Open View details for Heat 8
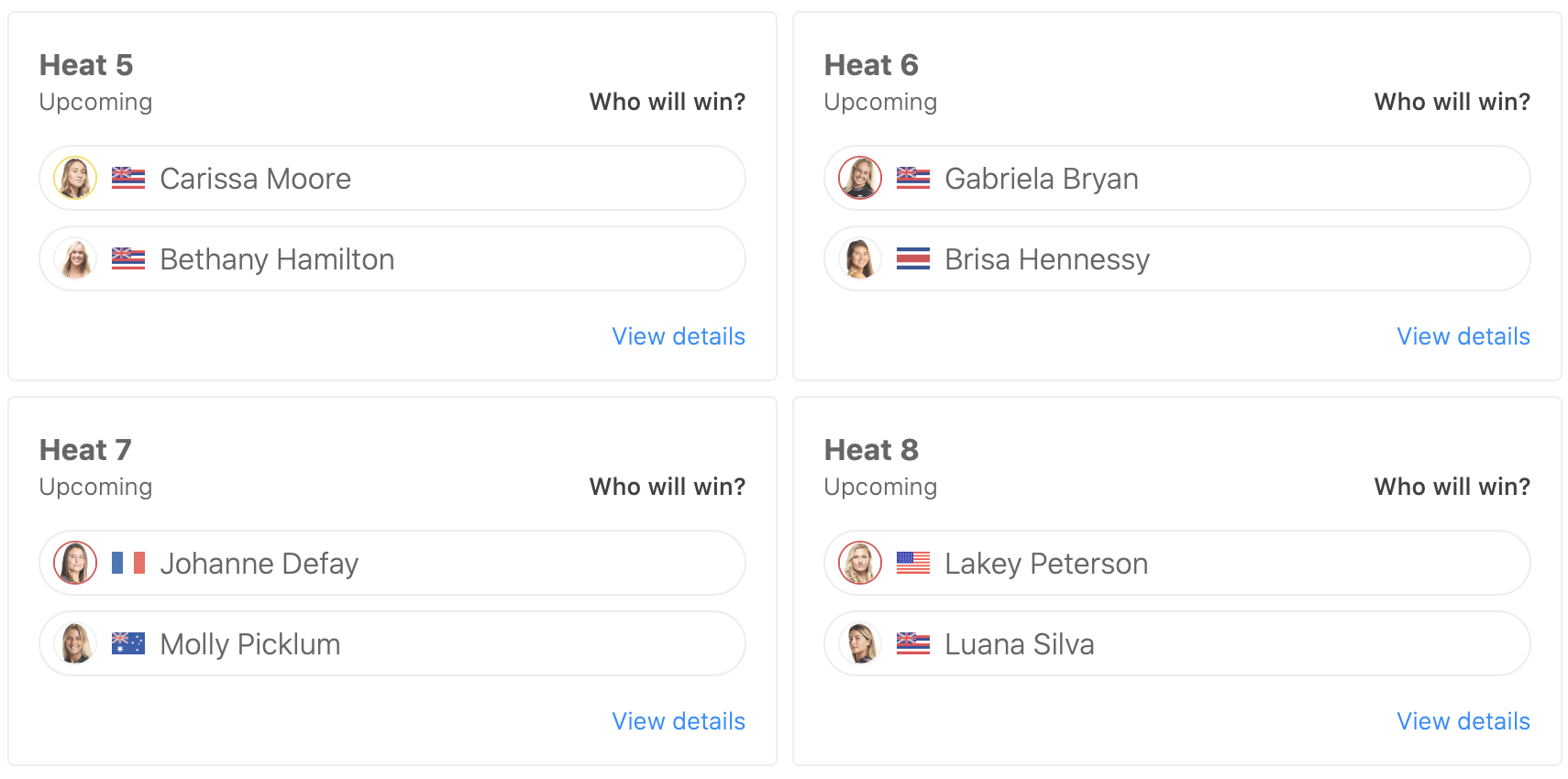Screen dimensions: 1568x779 [1463, 721]
